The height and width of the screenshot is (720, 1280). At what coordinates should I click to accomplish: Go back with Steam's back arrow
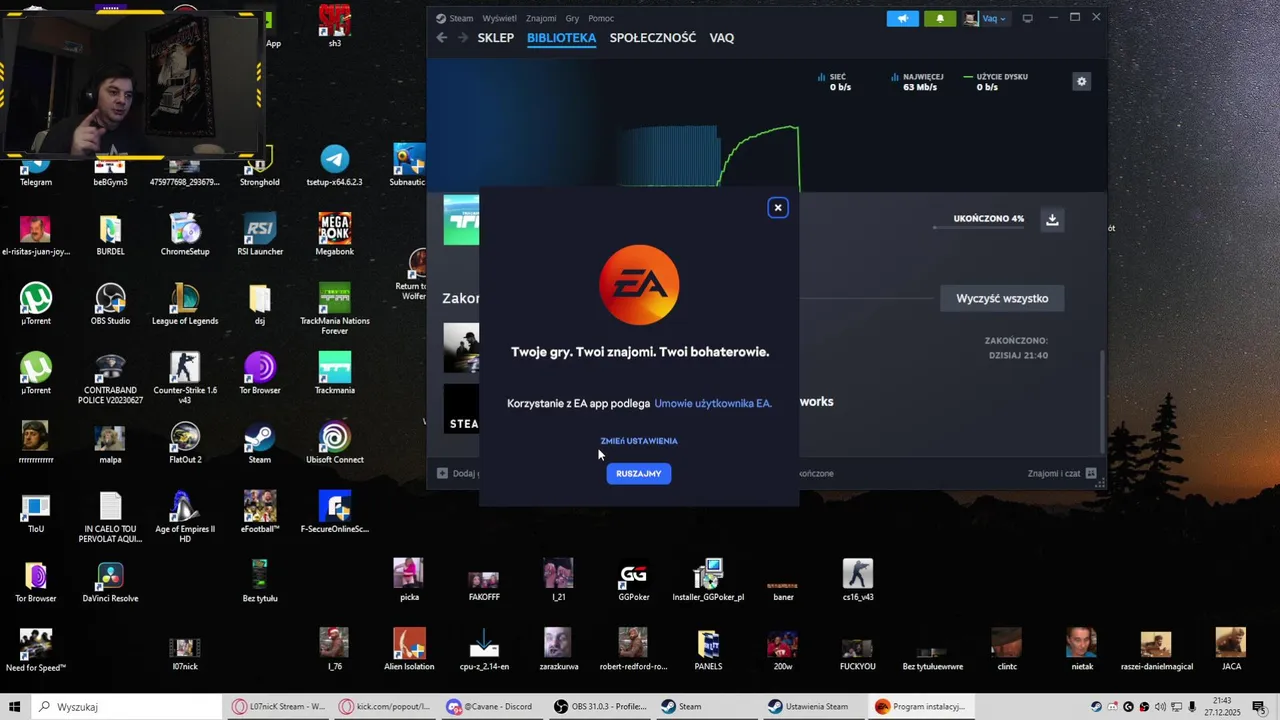click(x=442, y=38)
